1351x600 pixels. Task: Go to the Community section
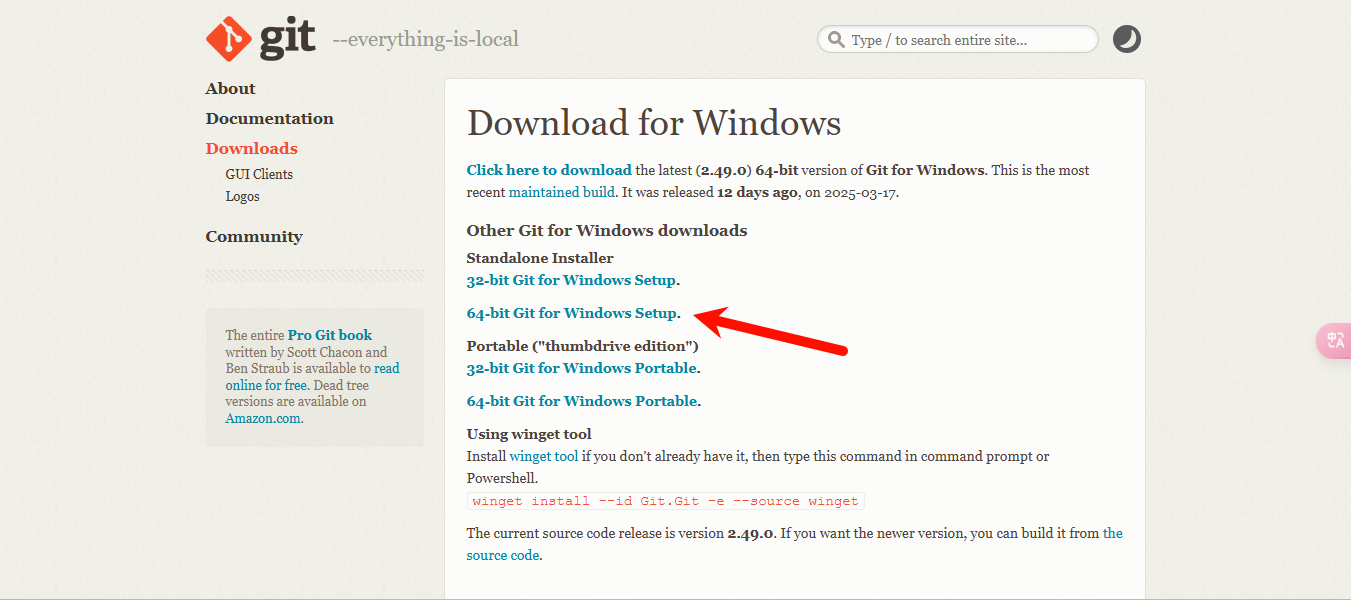coord(254,237)
